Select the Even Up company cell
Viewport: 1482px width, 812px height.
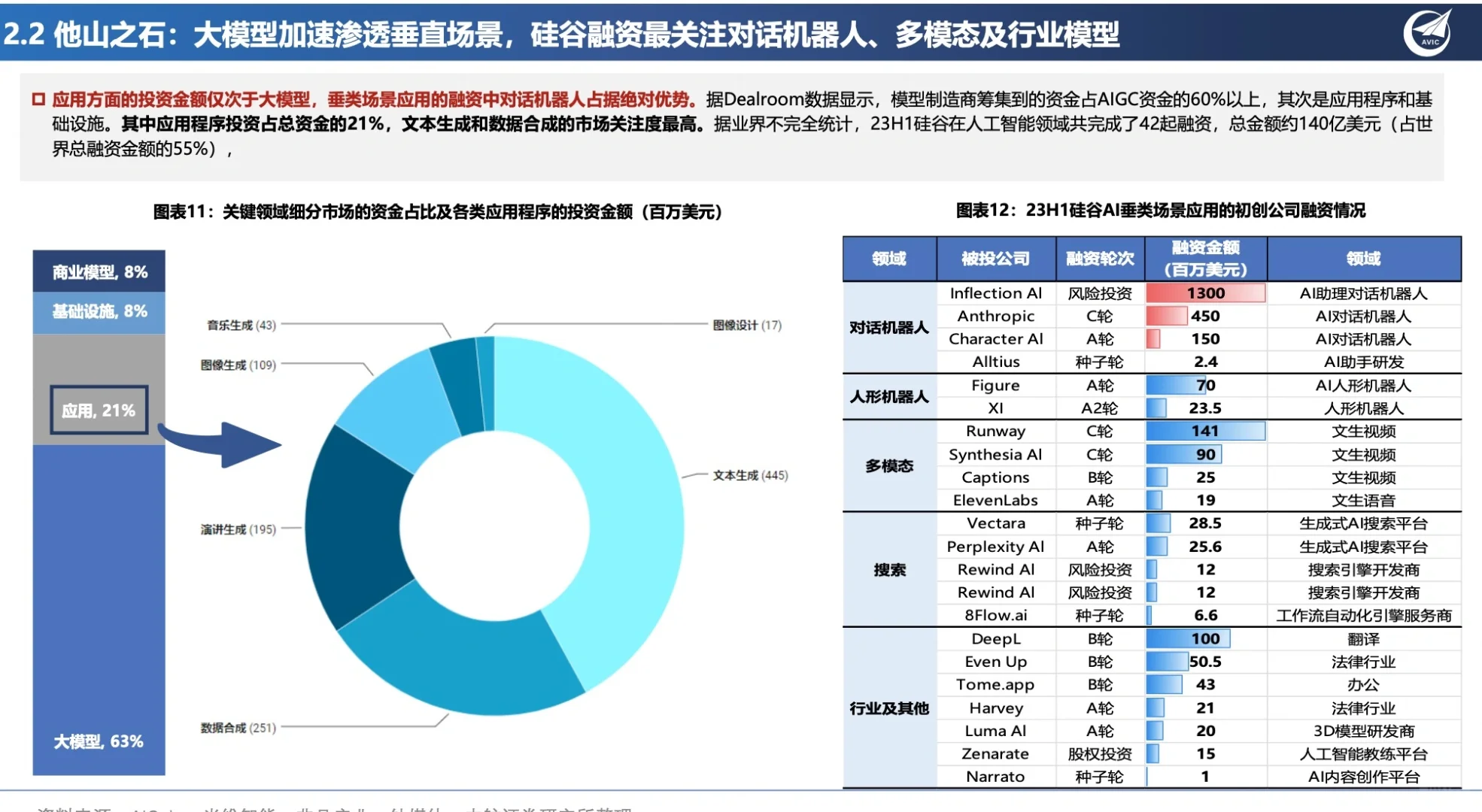996,662
